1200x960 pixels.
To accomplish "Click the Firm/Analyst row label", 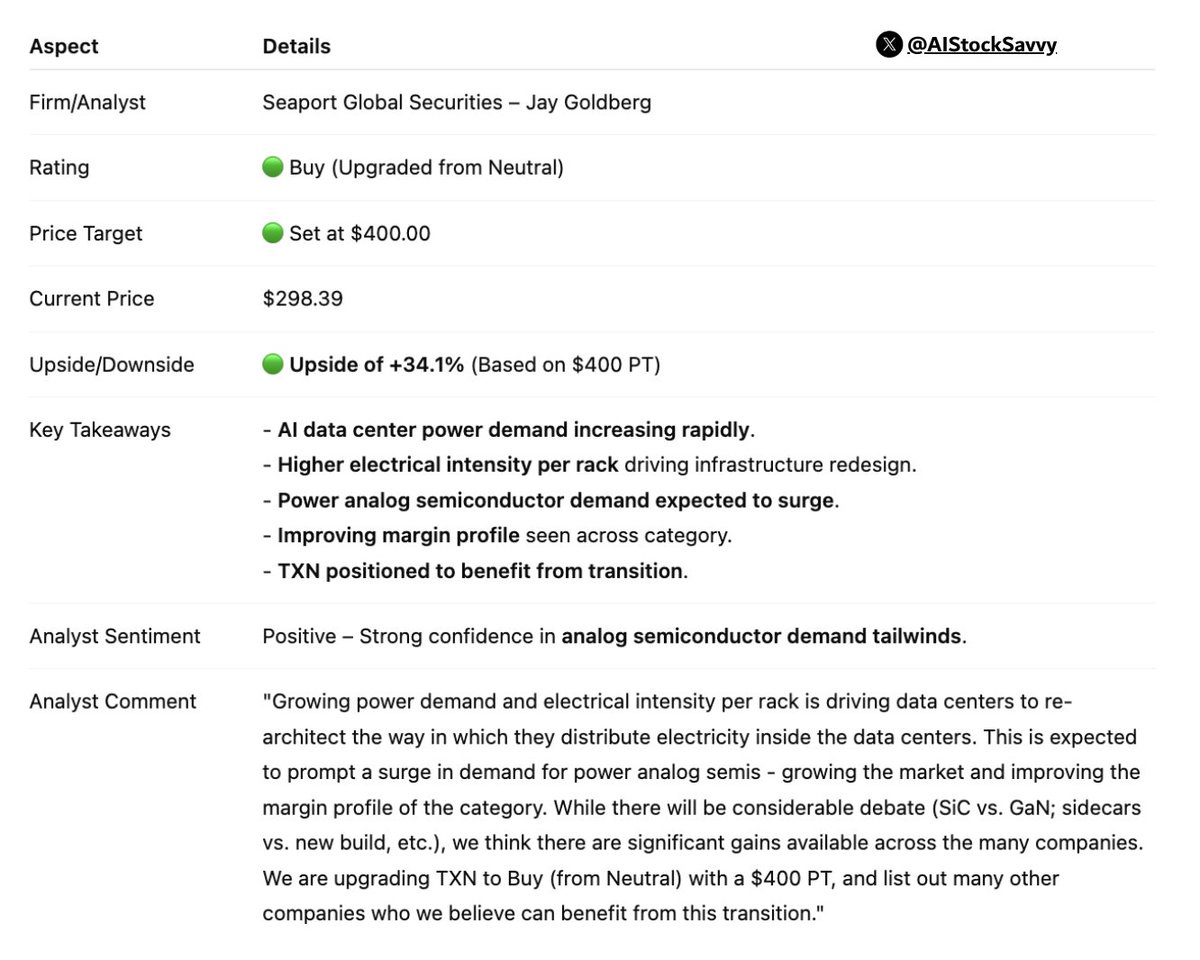I will coord(87,102).
